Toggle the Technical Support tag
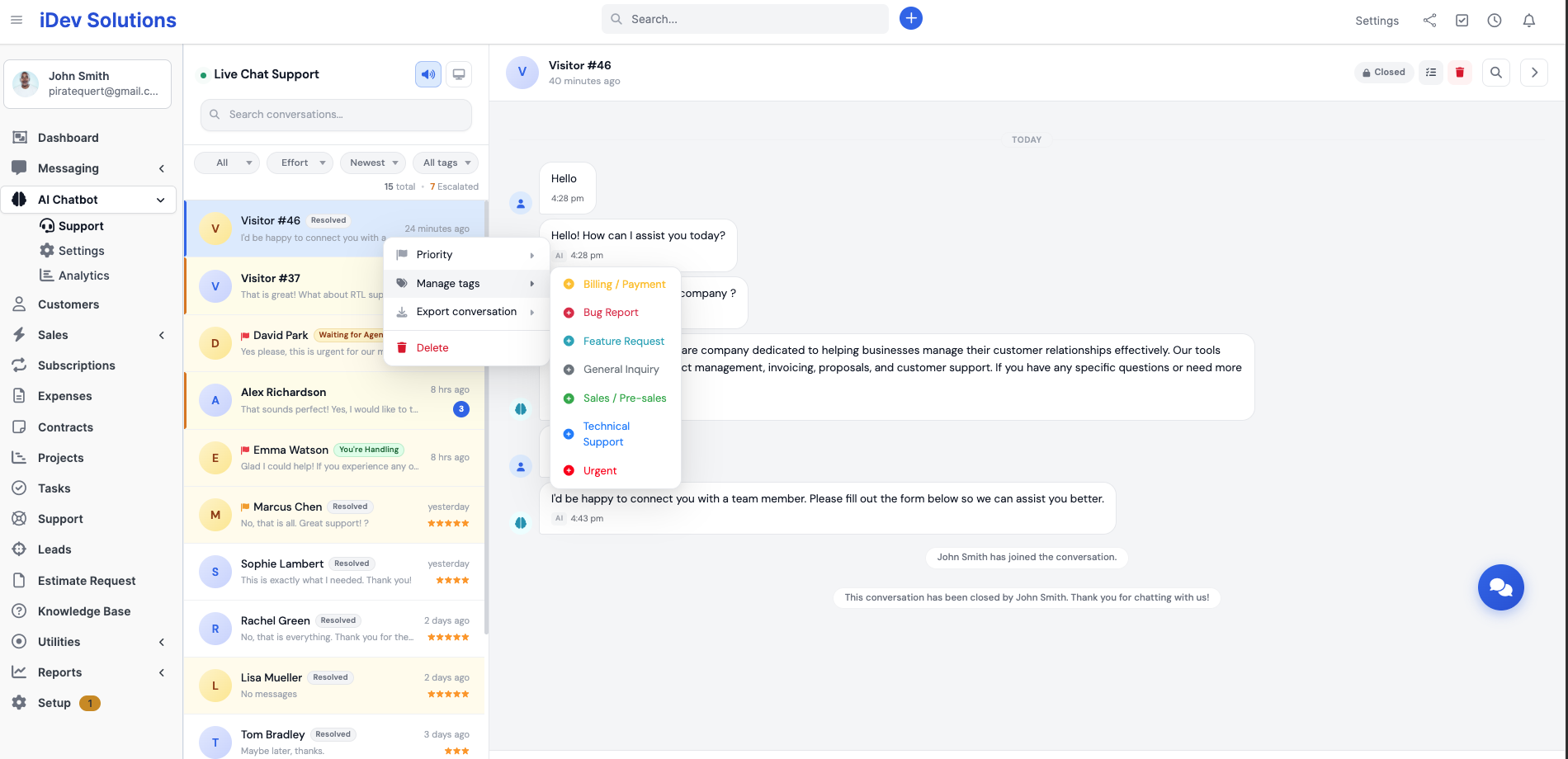The height and width of the screenshot is (759, 1568). click(x=616, y=434)
